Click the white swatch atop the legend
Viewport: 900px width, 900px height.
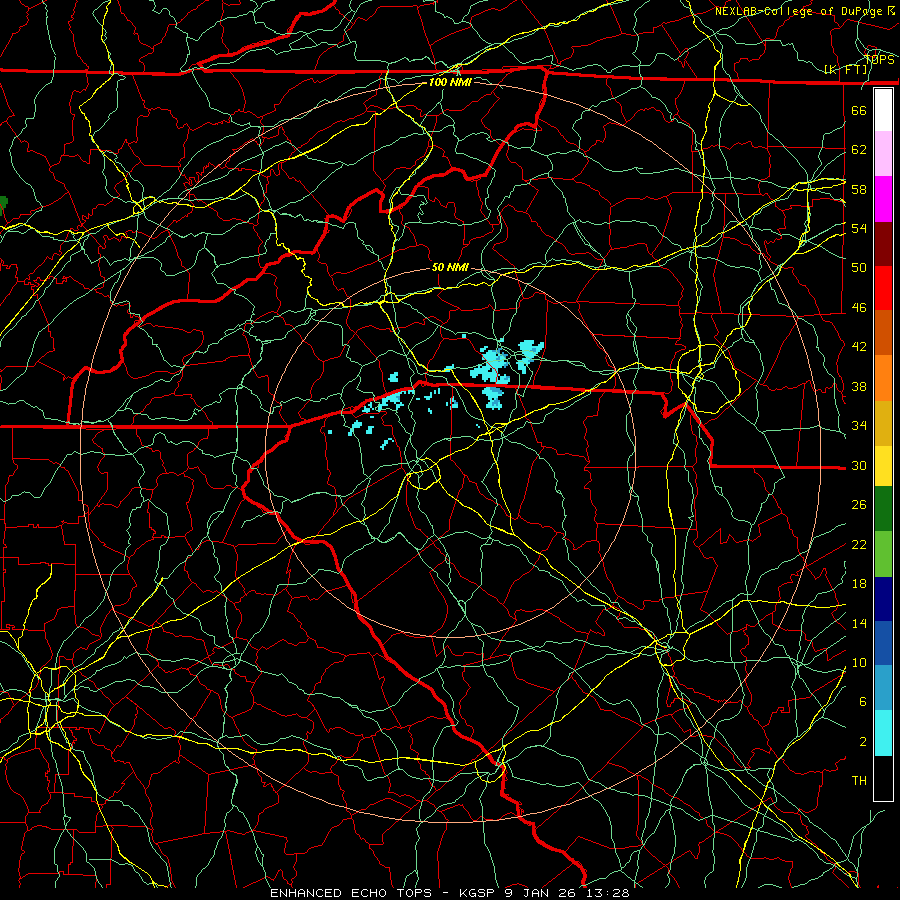point(883,110)
